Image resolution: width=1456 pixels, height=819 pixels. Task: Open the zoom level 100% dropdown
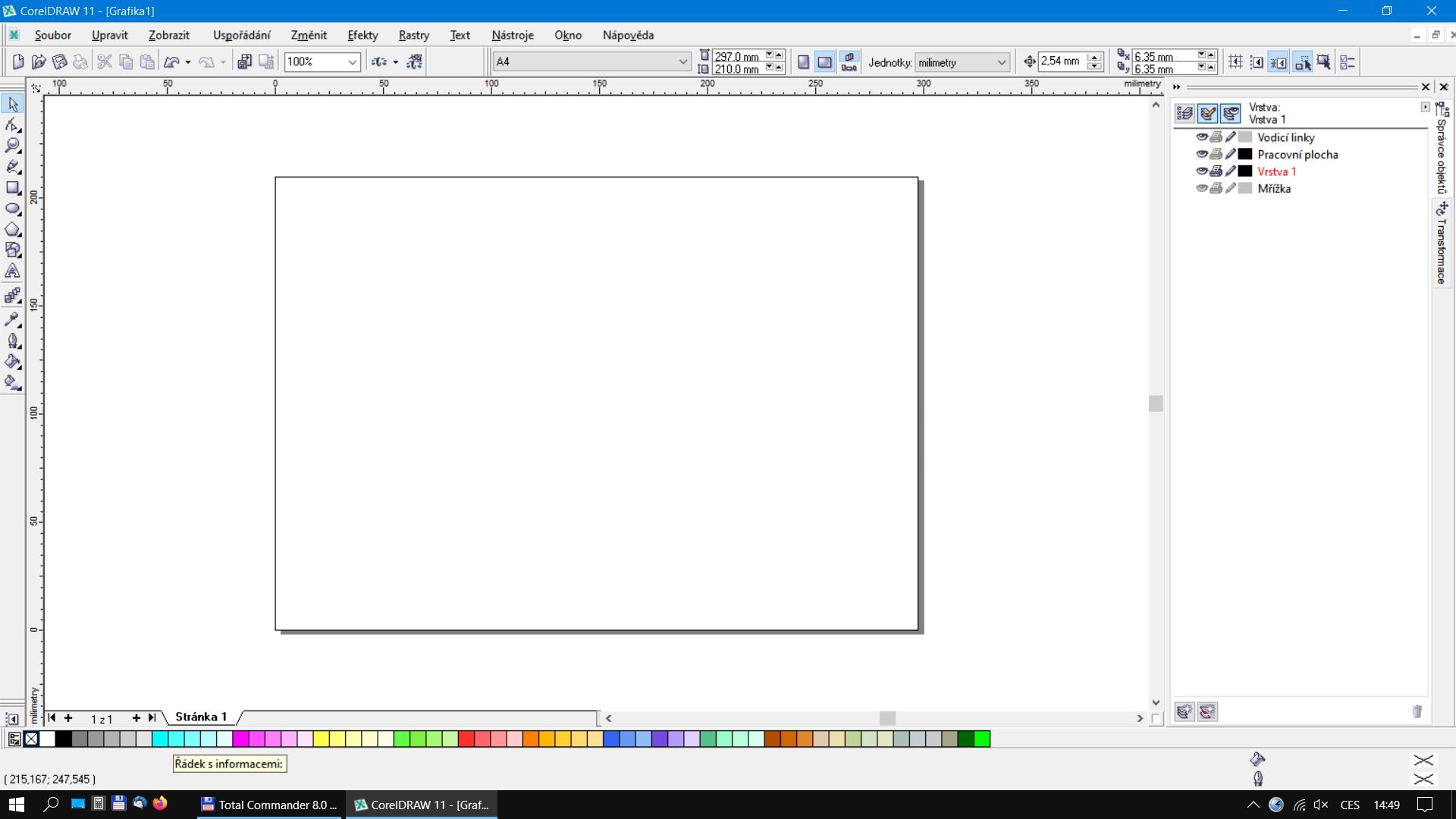point(352,62)
